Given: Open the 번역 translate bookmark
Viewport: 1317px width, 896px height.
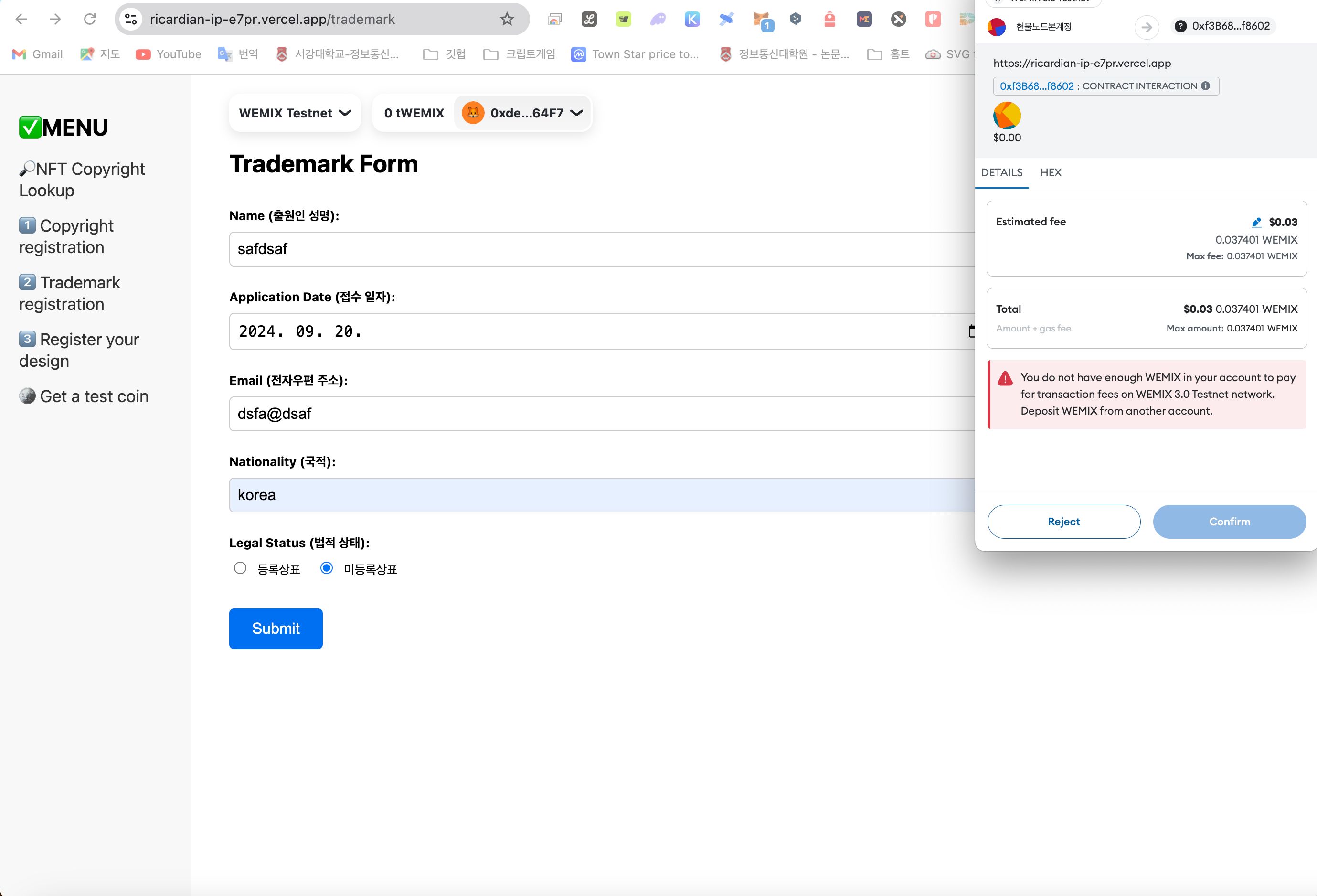Looking at the screenshot, I should [x=239, y=54].
